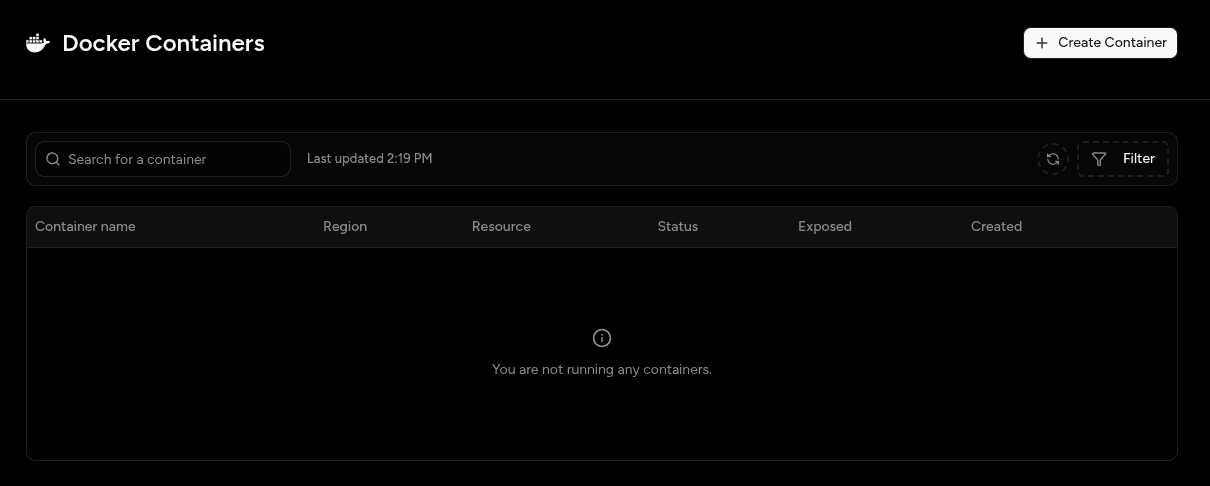Click the Status column header

678,226
